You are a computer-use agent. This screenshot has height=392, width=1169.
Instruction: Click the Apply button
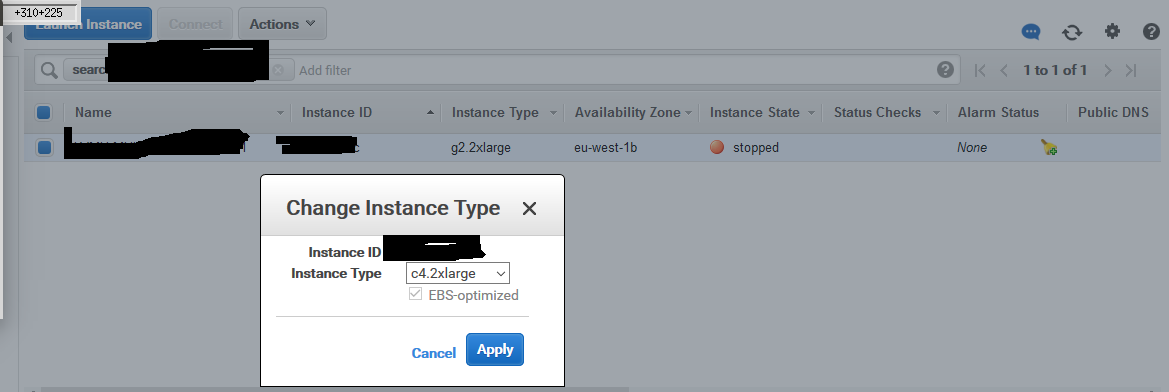pos(495,350)
